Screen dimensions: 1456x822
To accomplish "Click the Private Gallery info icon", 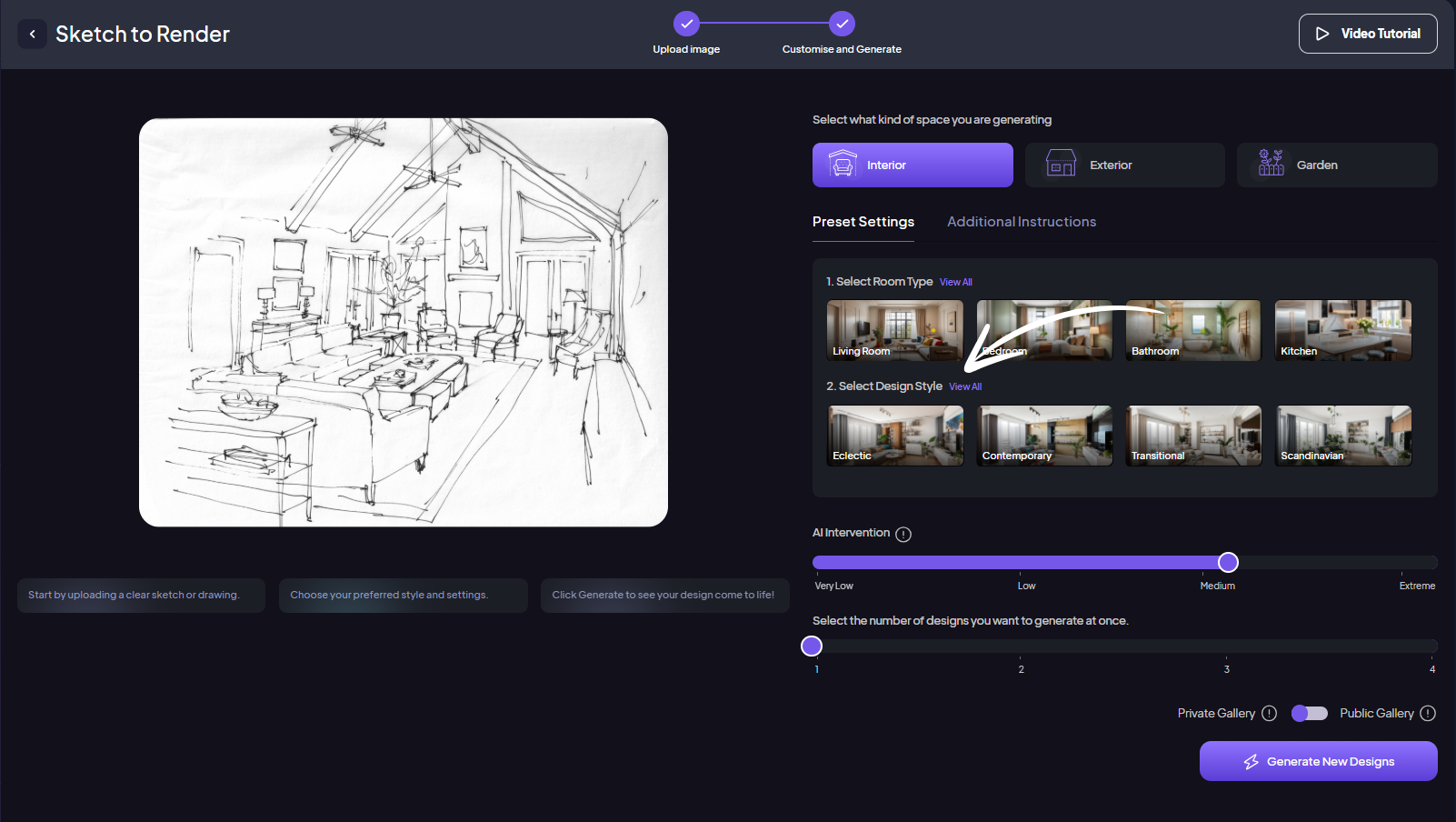I will point(1270,714).
